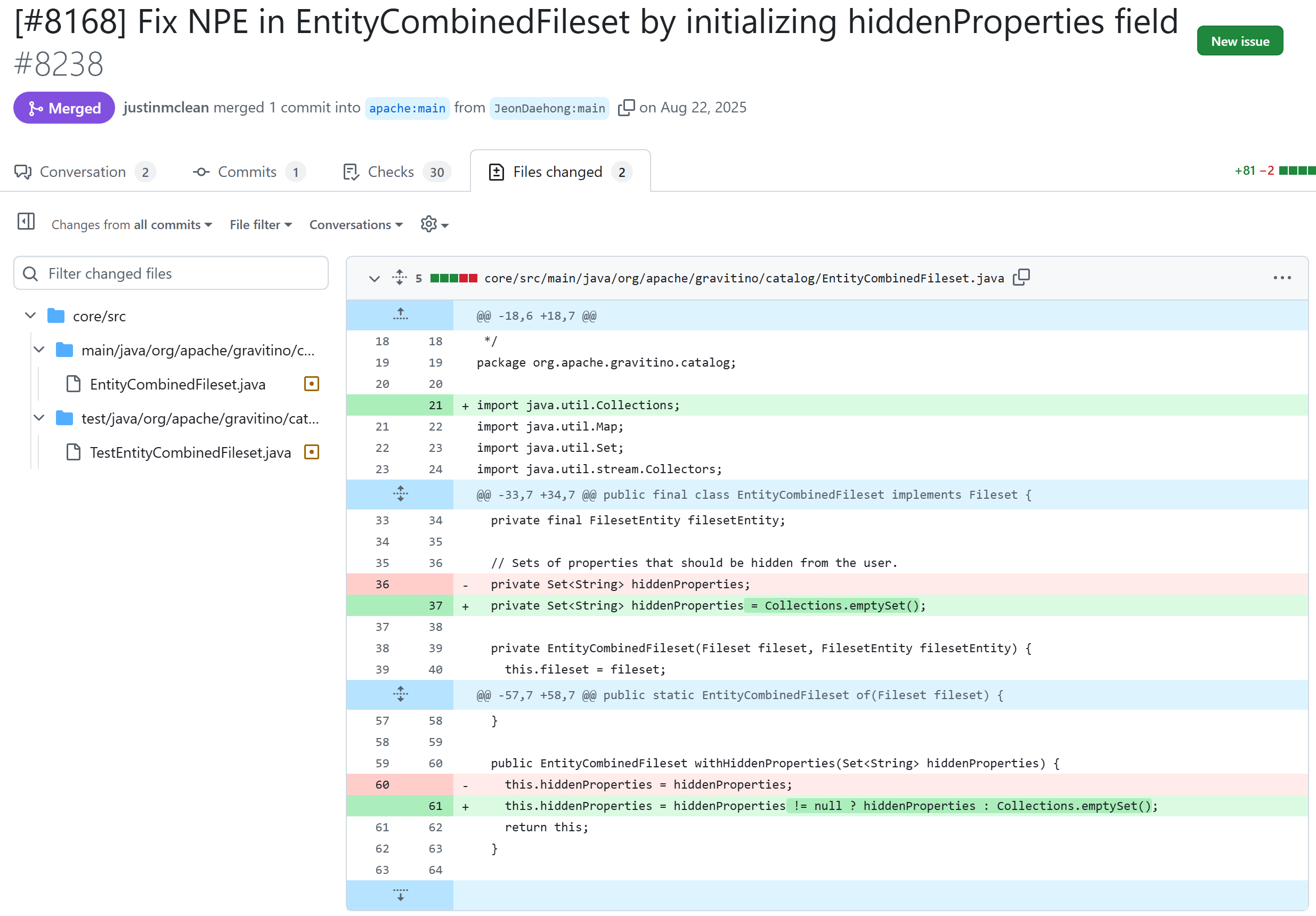
Task: Collapse the test/java/org/apache/gravitino folder
Action: click(x=39, y=418)
